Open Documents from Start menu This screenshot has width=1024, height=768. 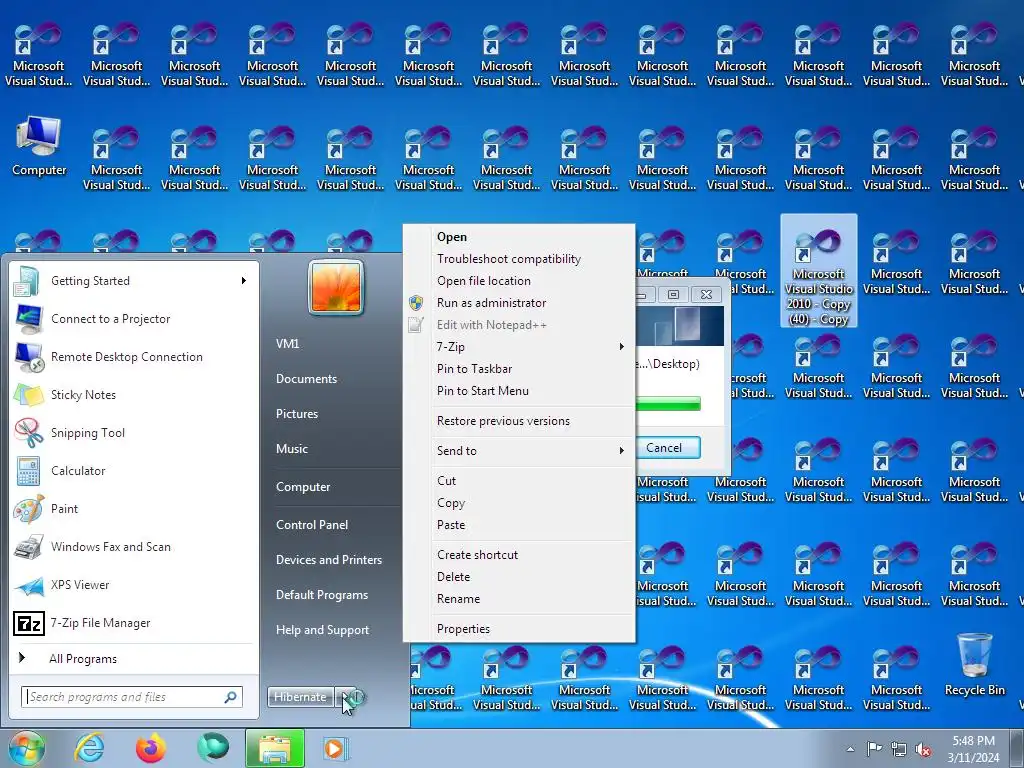click(306, 379)
